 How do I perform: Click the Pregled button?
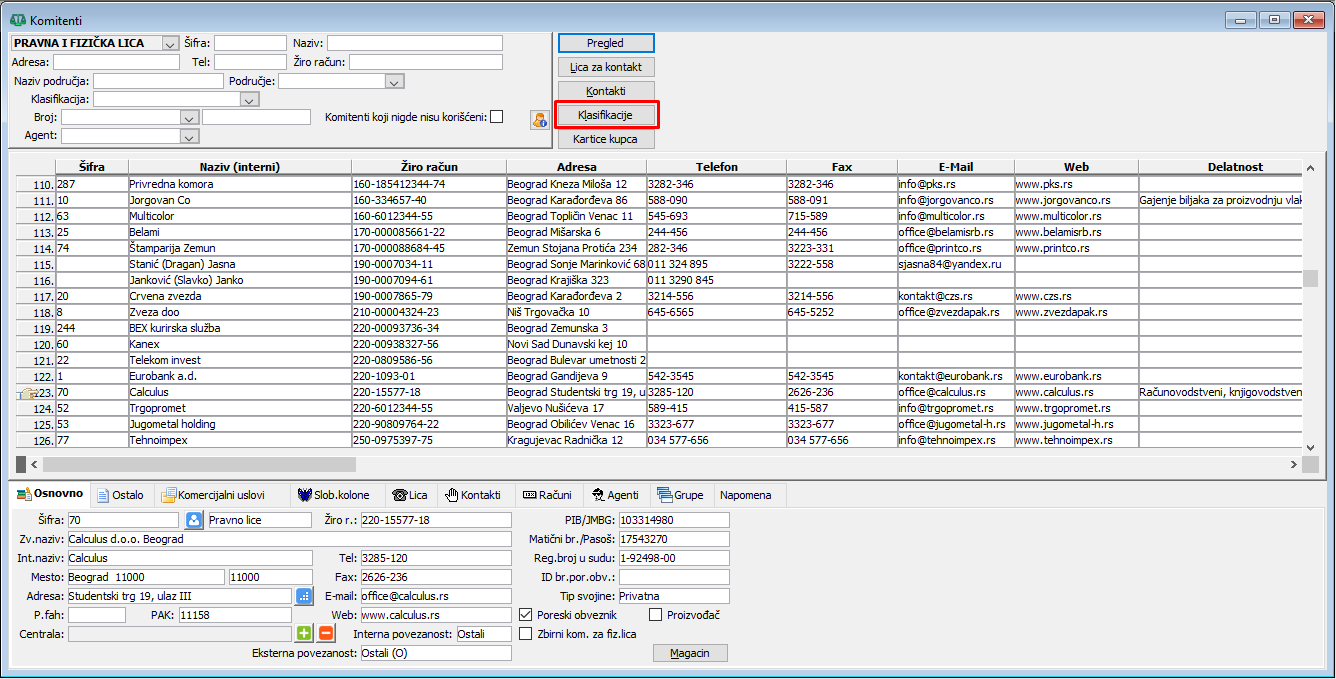[606, 43]
